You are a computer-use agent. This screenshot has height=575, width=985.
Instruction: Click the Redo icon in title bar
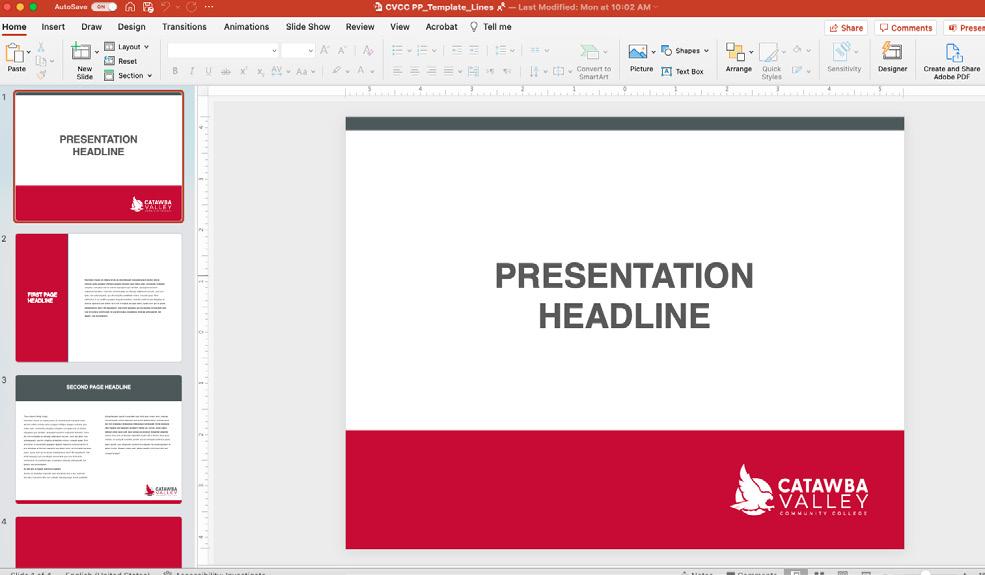191,7
